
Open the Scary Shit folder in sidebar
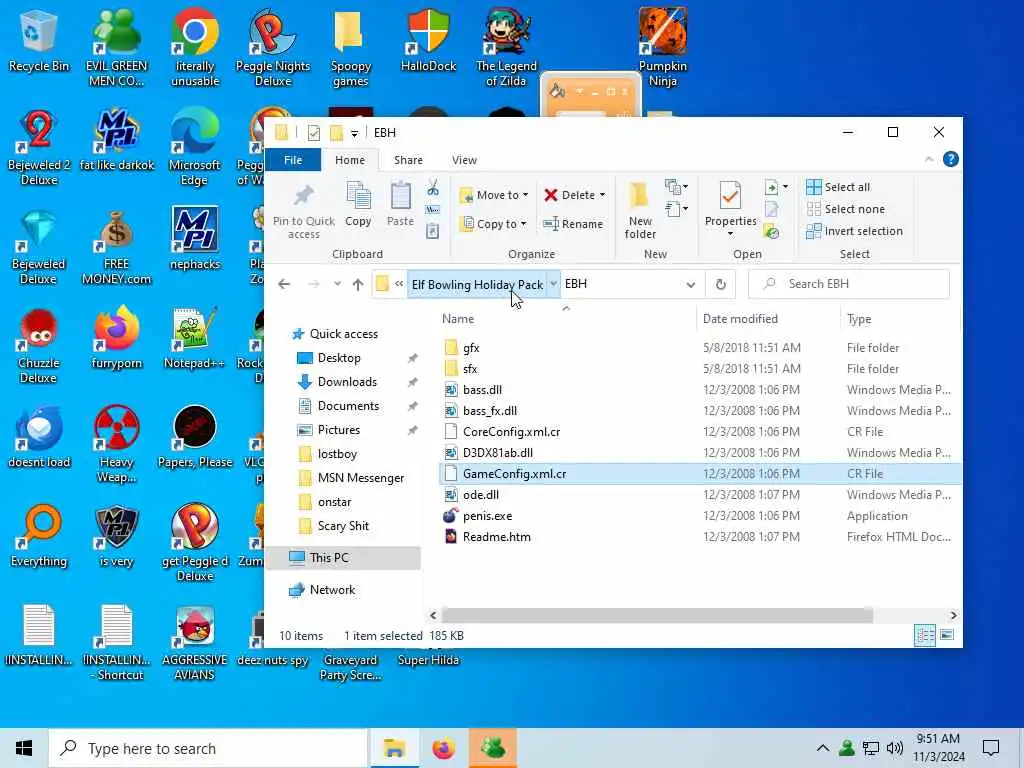[x=343, y=526]
